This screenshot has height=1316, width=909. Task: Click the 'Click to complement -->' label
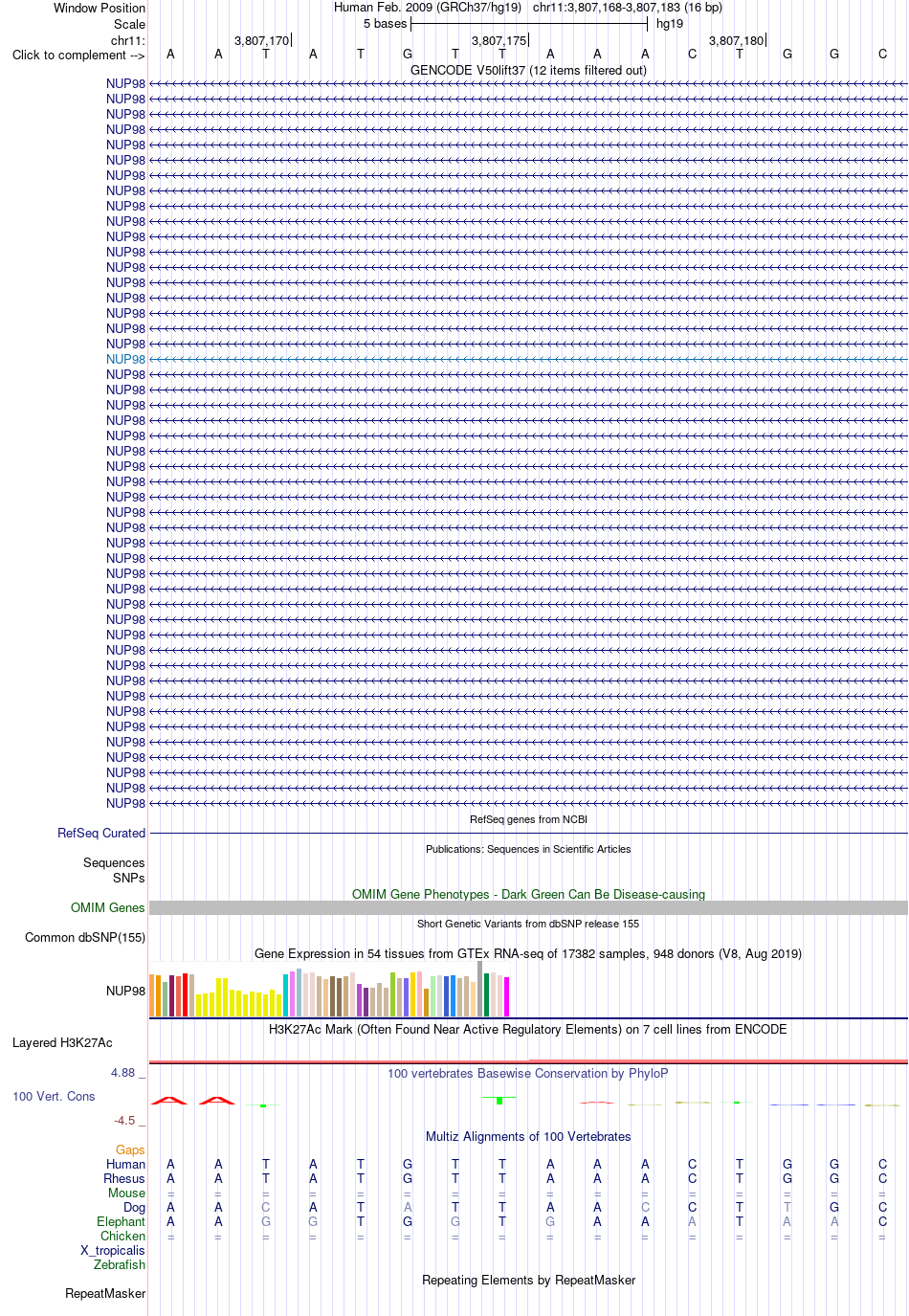[78, 55]
